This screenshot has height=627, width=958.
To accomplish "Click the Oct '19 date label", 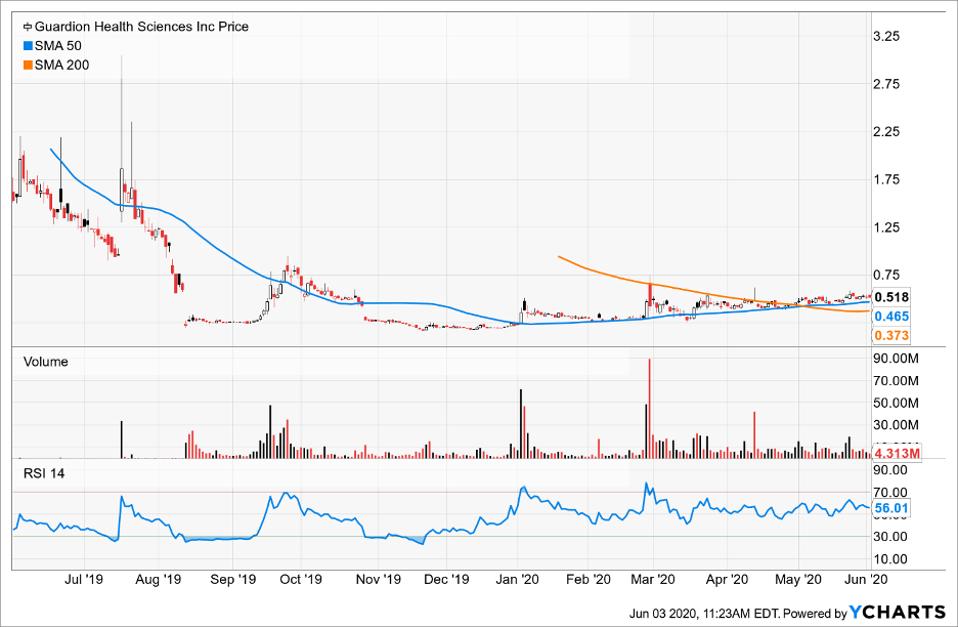I will click(301, 579).
